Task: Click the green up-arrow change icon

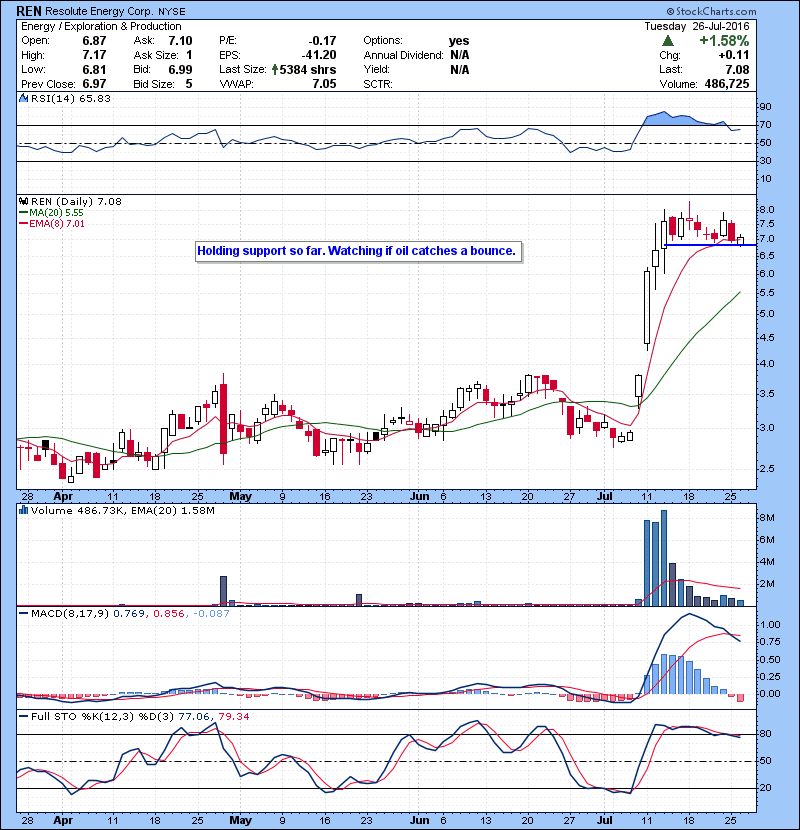Action: point(668,41)
